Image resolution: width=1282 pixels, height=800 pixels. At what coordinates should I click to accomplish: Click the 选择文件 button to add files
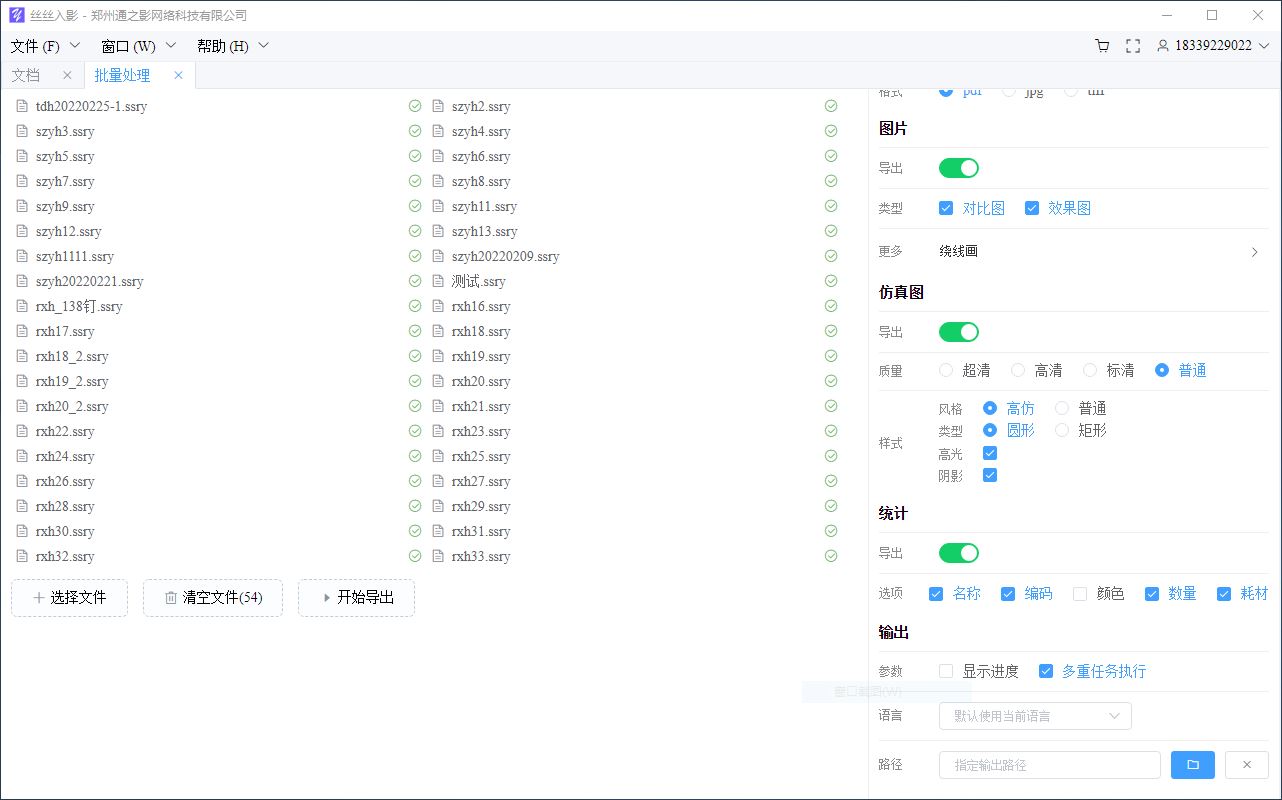pos(69,598)
